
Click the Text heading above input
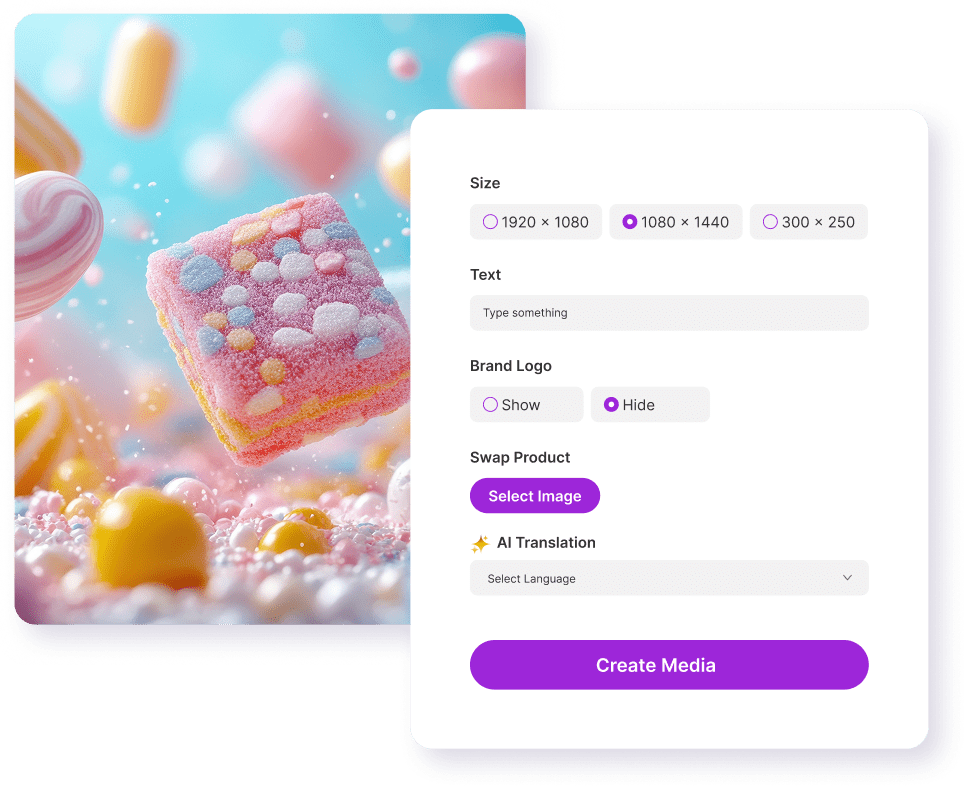click(x=485, y=274)
